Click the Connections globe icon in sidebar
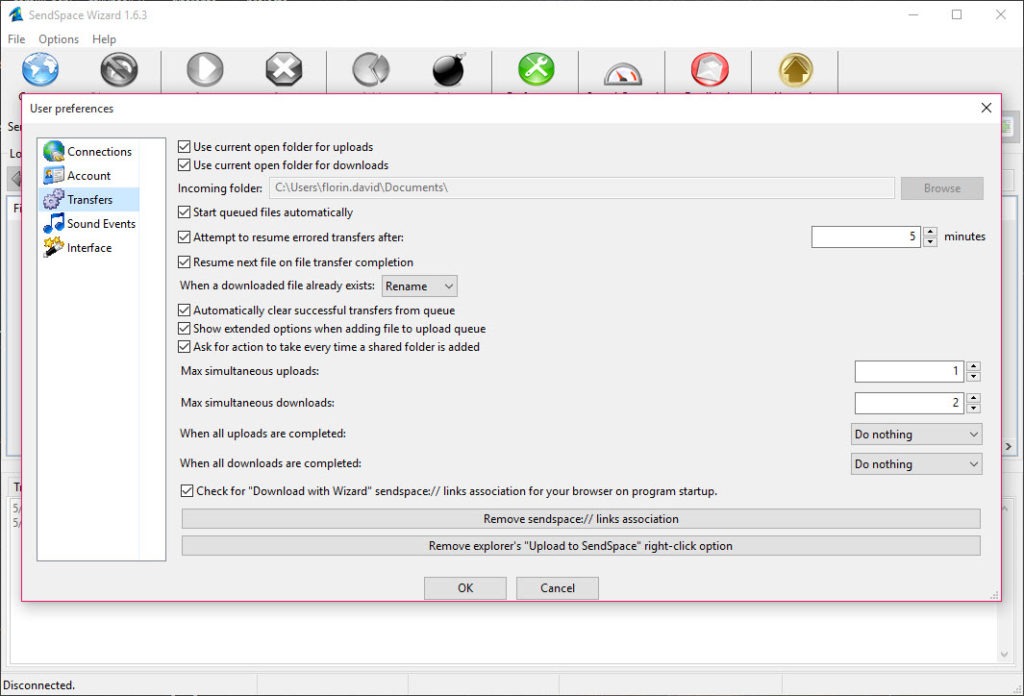 click(x=54, y=151)
